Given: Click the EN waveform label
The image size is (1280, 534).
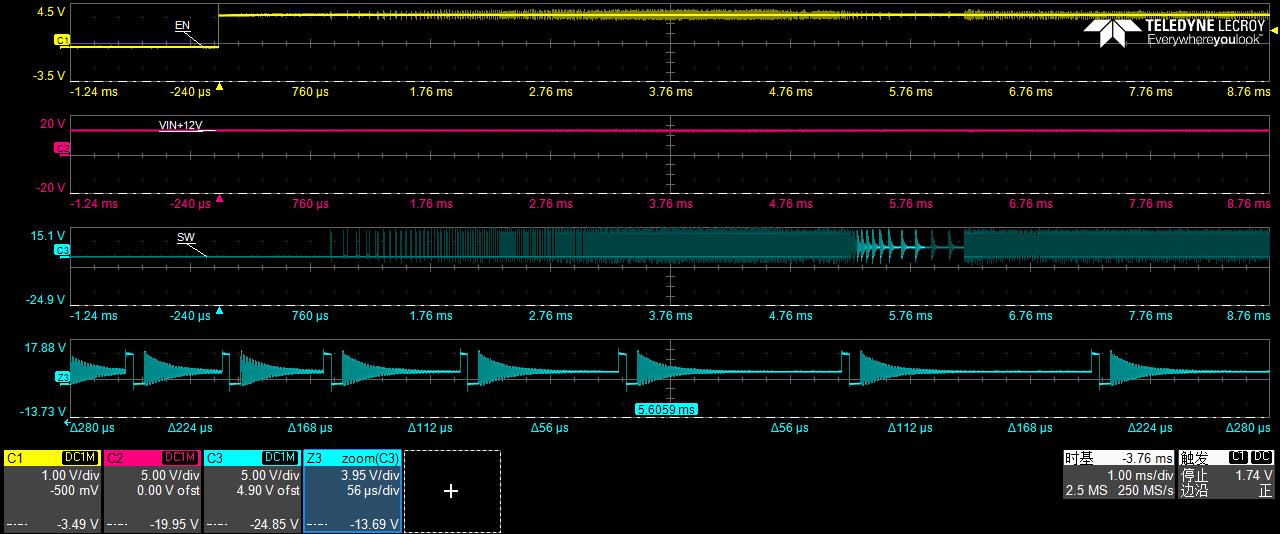Looking at the screenshot, I should 182,26.
